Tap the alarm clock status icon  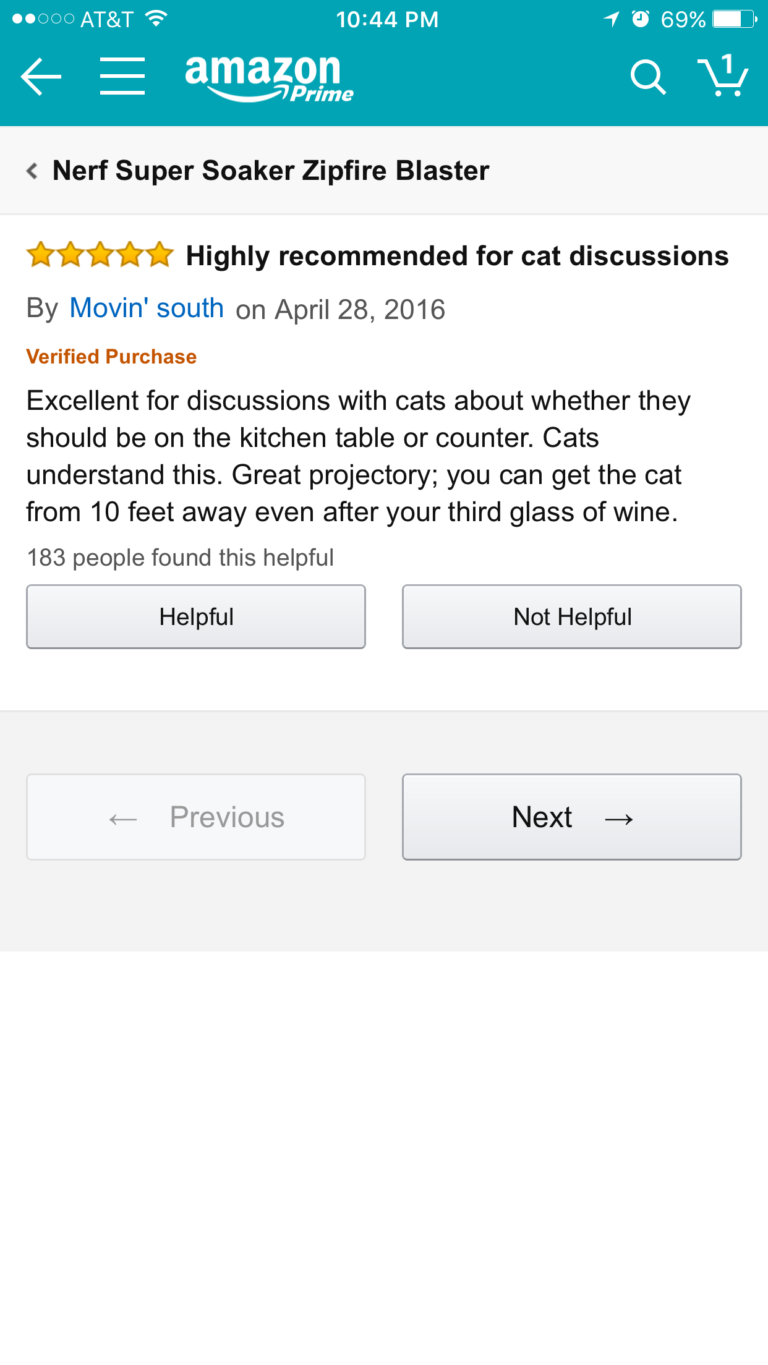[640, 19]
